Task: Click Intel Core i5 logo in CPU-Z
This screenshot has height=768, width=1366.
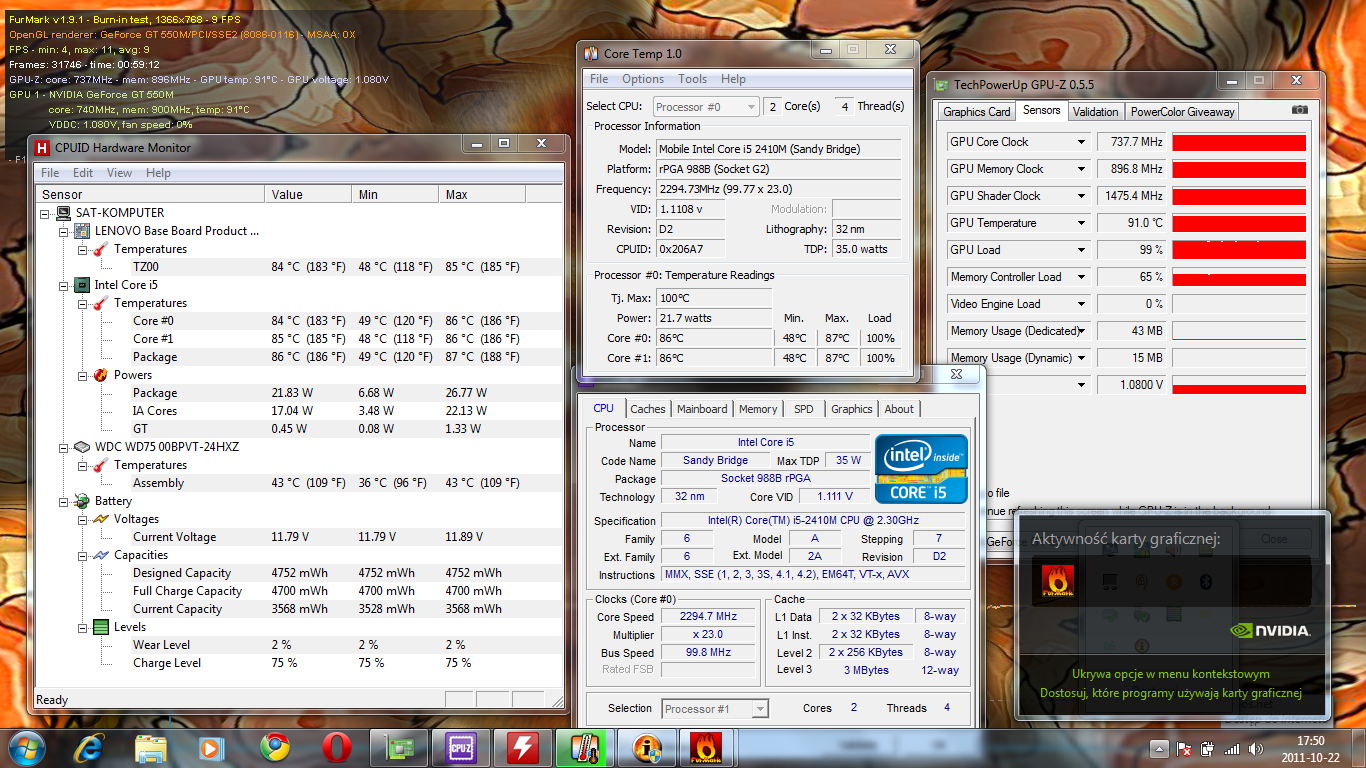Action: pyautogui.click(x=921, y=468)
